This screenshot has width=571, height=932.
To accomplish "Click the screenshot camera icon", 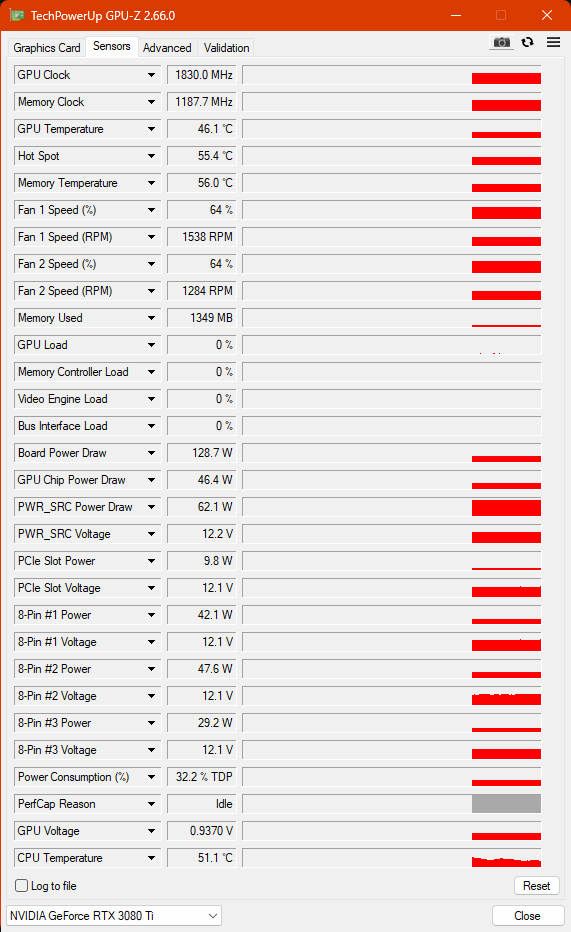I will 502,42.
